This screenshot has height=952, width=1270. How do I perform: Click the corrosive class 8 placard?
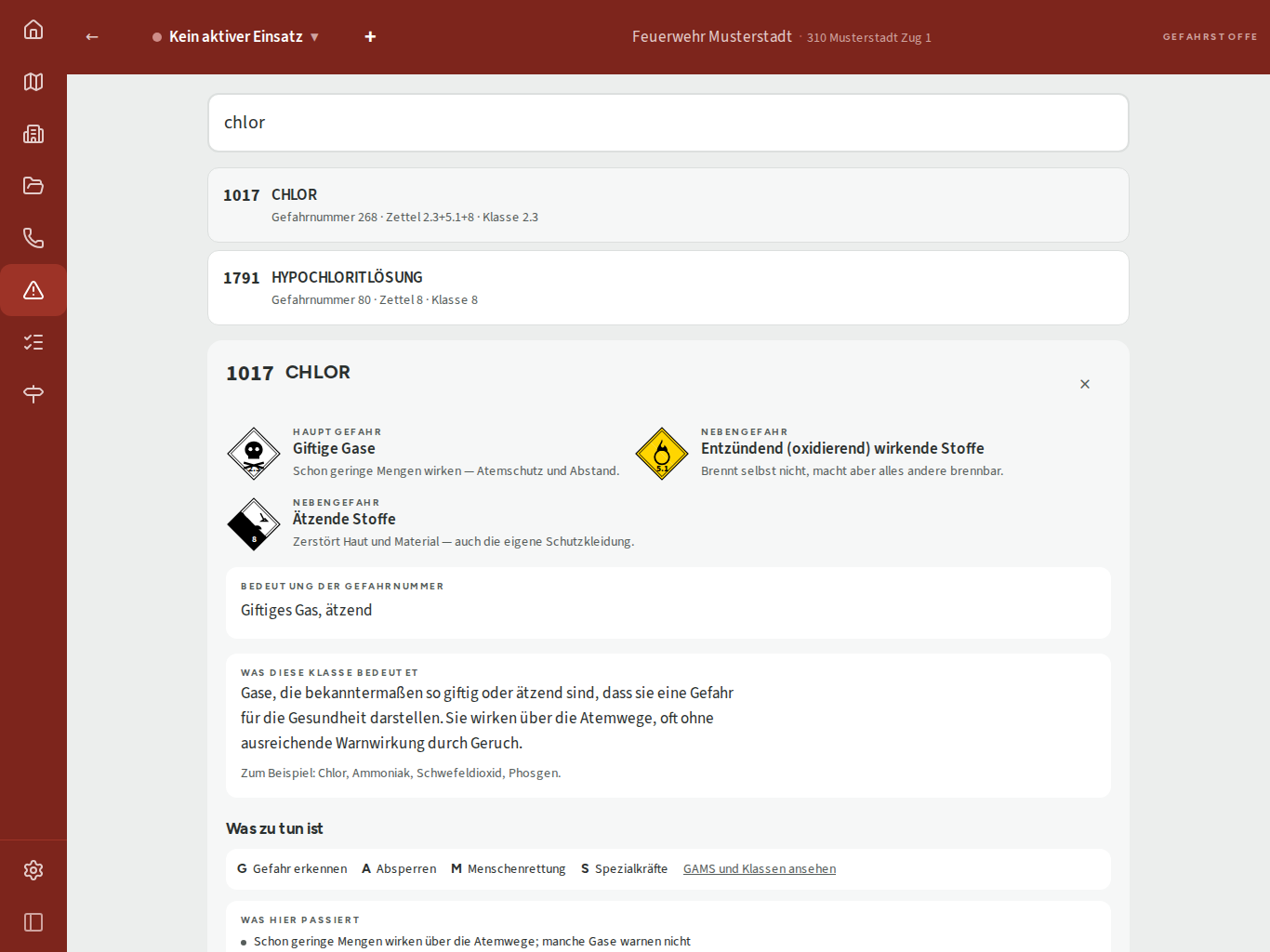(254, 524)
